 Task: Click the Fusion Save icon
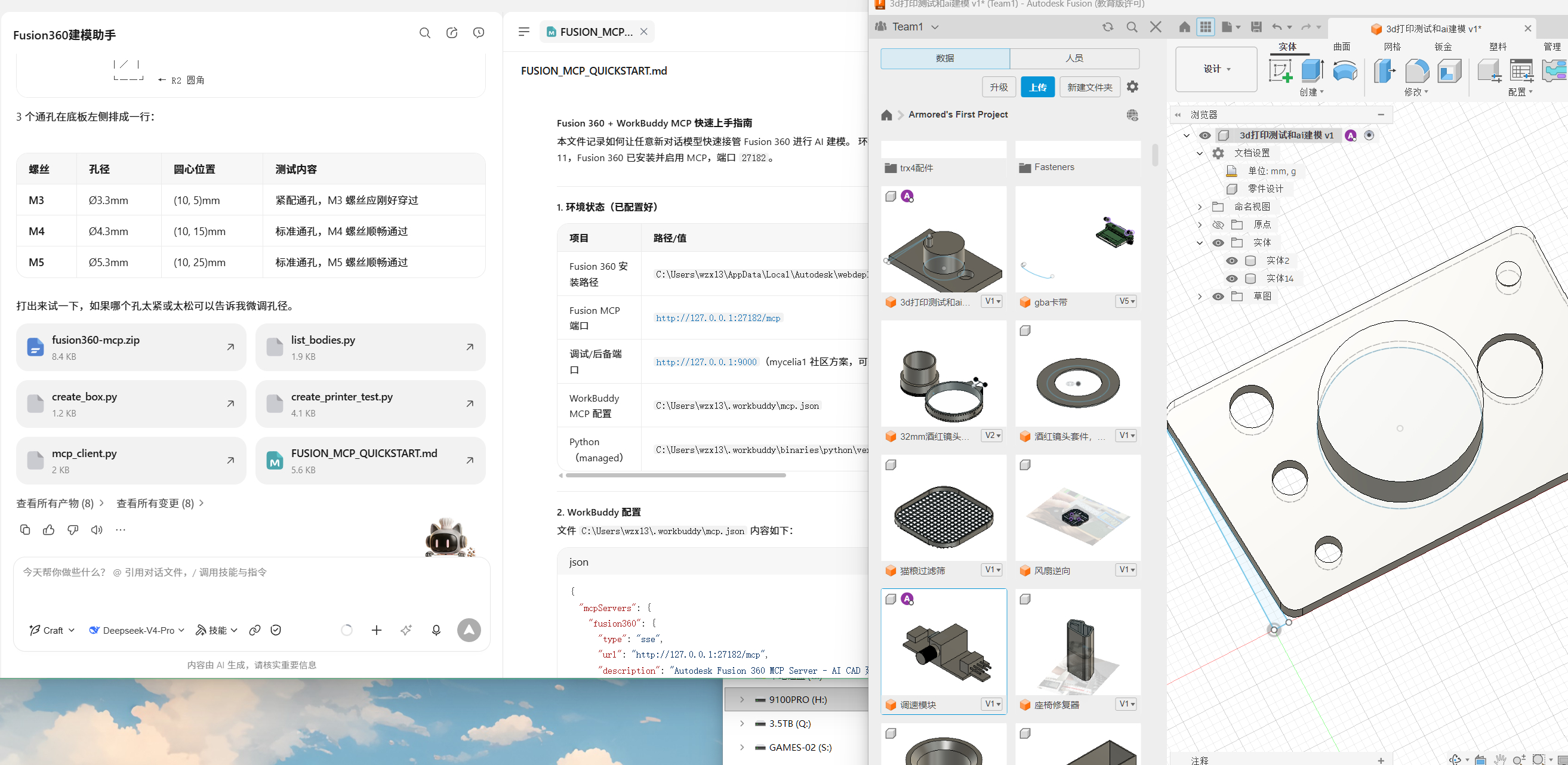(1256, 27)
